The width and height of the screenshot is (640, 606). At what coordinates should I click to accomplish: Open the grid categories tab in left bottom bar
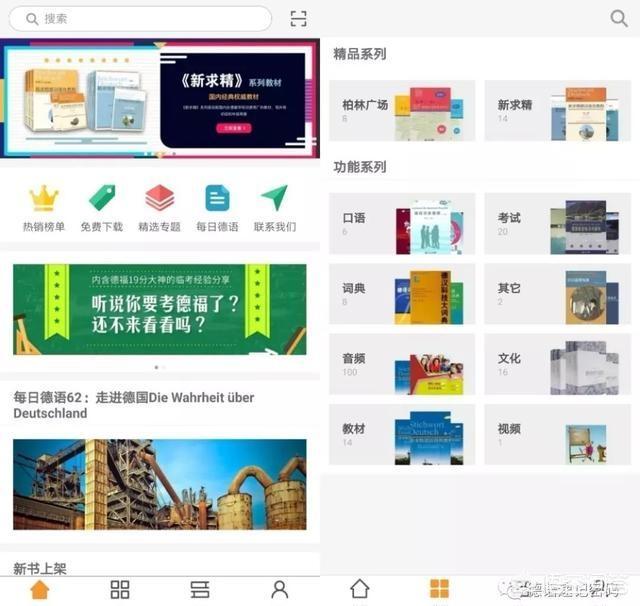coord(120,589)
